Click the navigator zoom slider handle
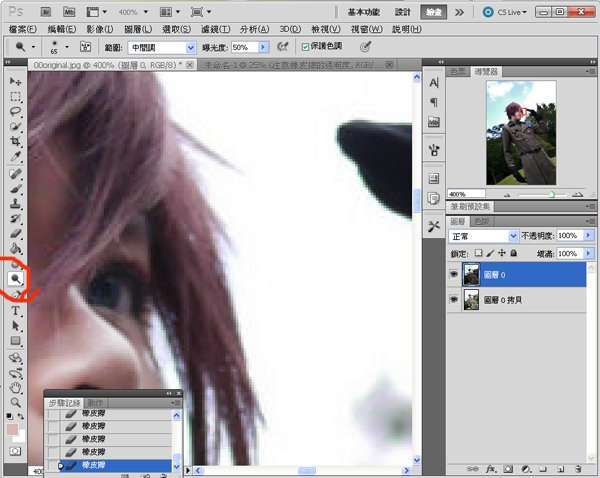 point(551,194)
